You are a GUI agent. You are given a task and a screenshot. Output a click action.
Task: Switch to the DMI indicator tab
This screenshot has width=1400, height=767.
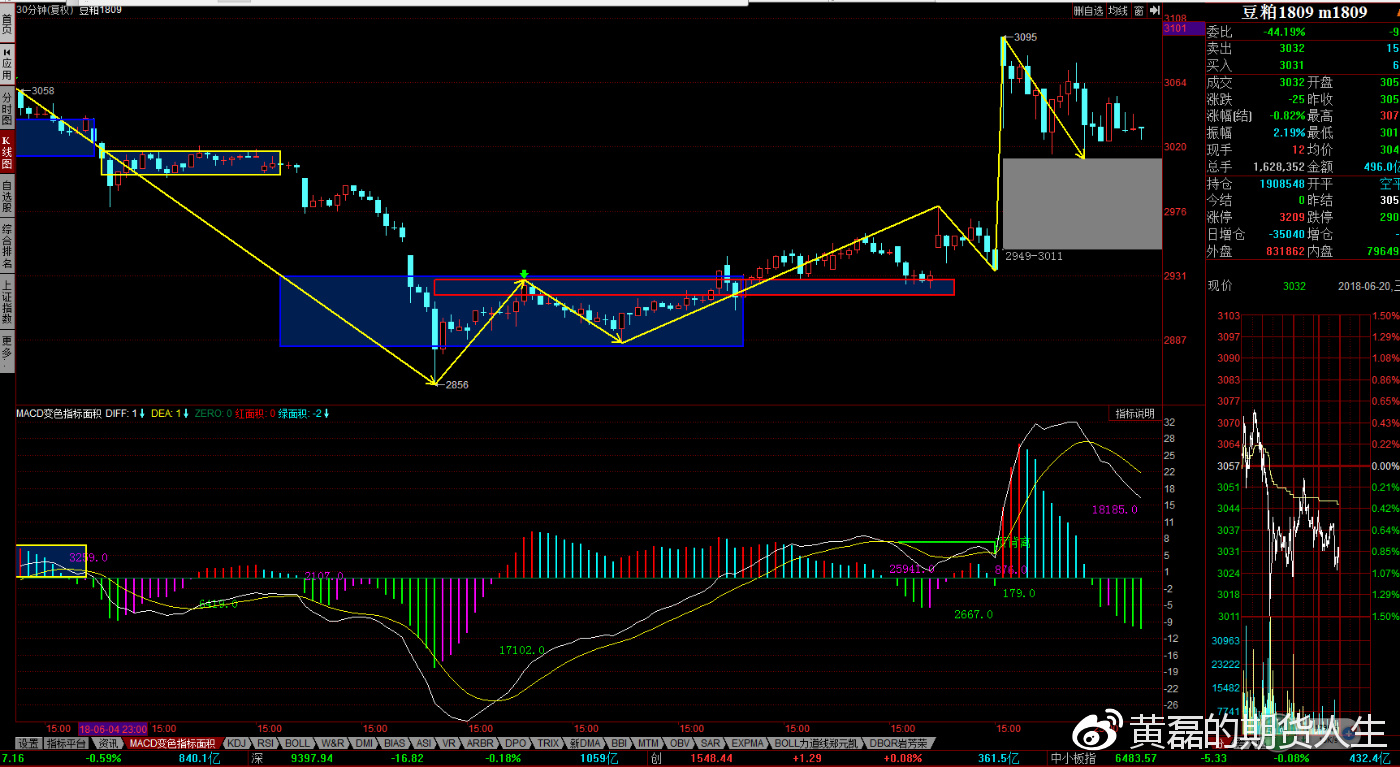coord(364,743)
